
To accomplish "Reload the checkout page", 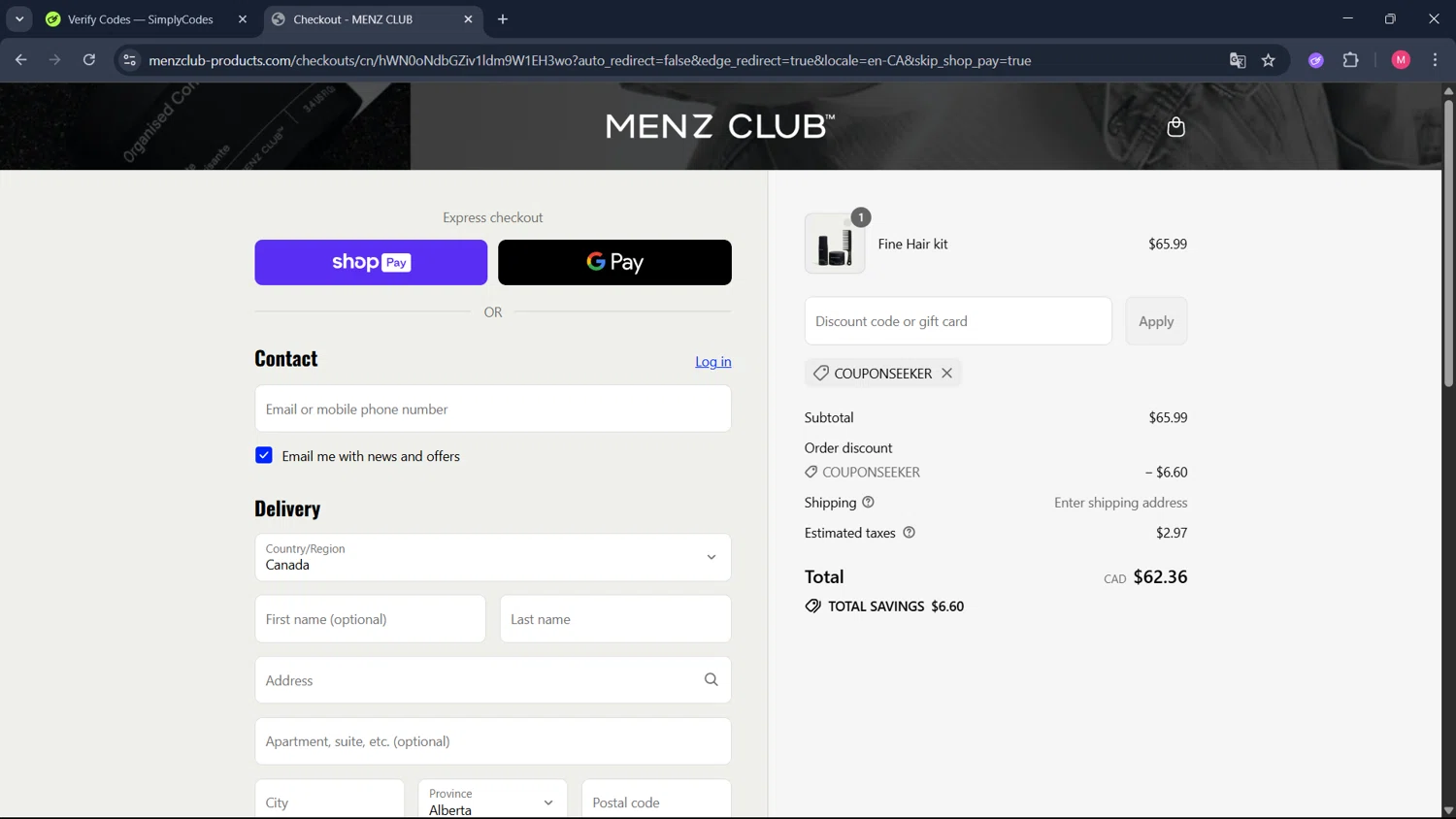I will click(88, 60).
